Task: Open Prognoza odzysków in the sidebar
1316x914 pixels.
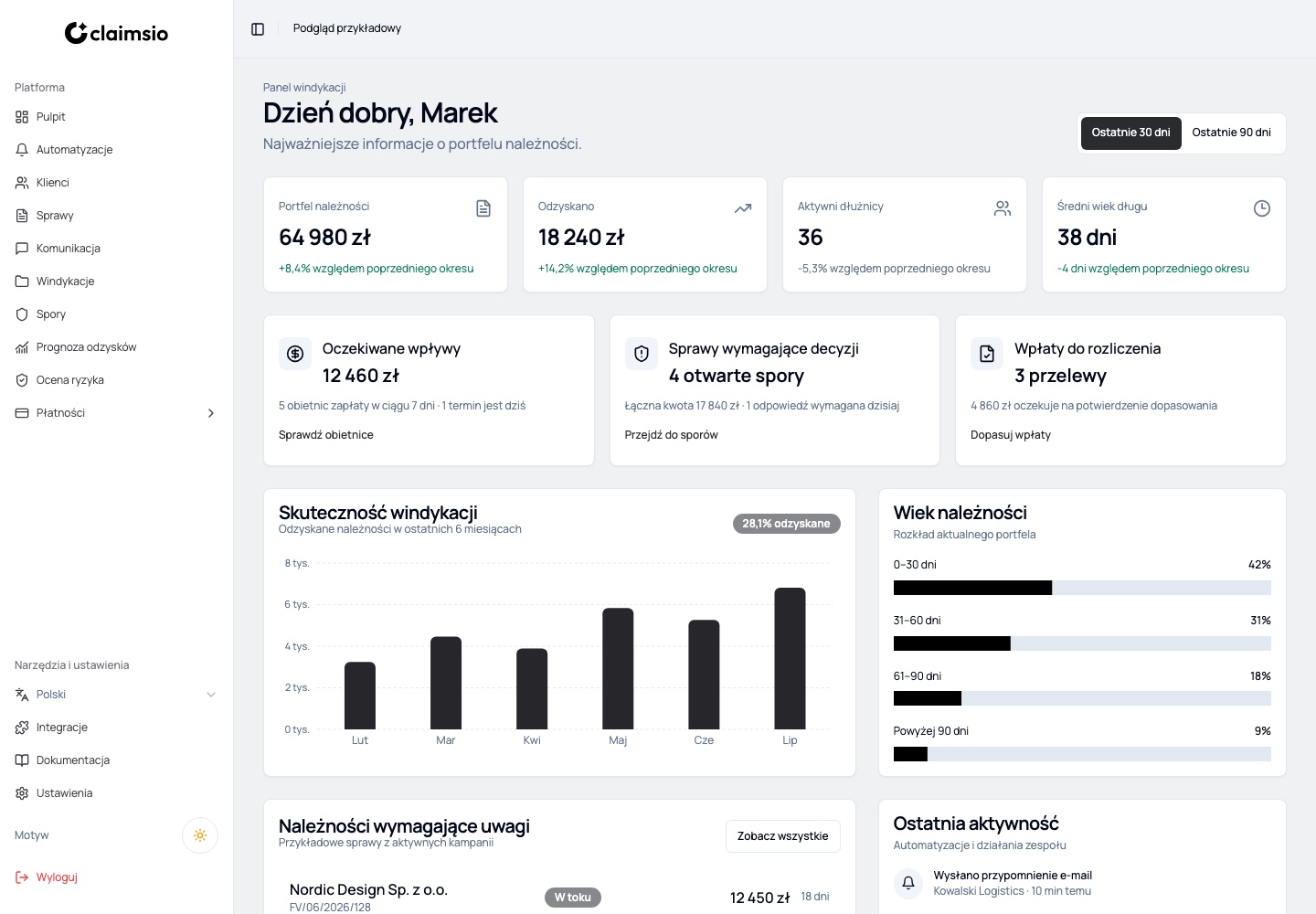Action: pos(116,347)
